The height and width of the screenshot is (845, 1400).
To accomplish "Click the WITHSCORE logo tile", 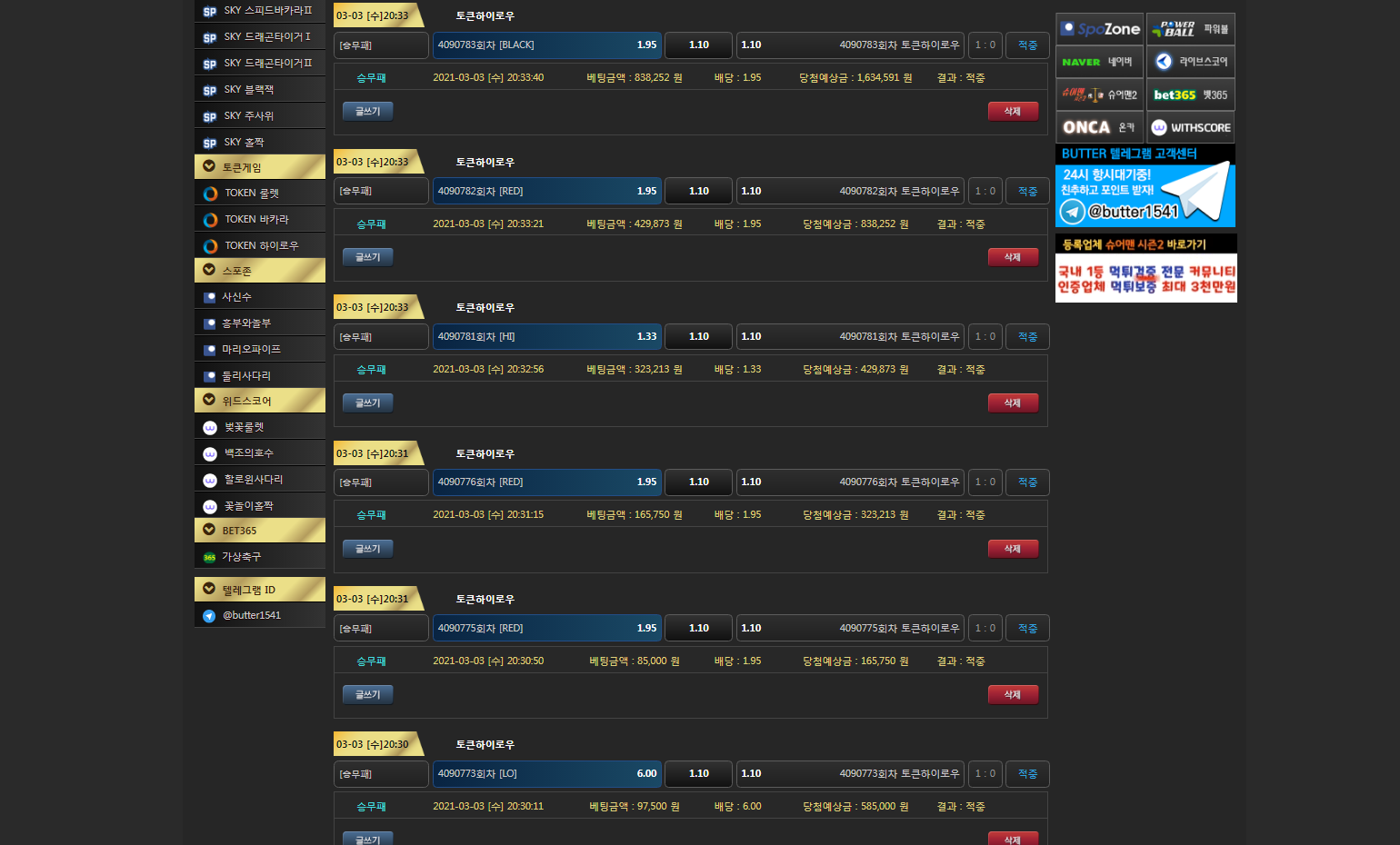I will click(x=1190, y=128).
